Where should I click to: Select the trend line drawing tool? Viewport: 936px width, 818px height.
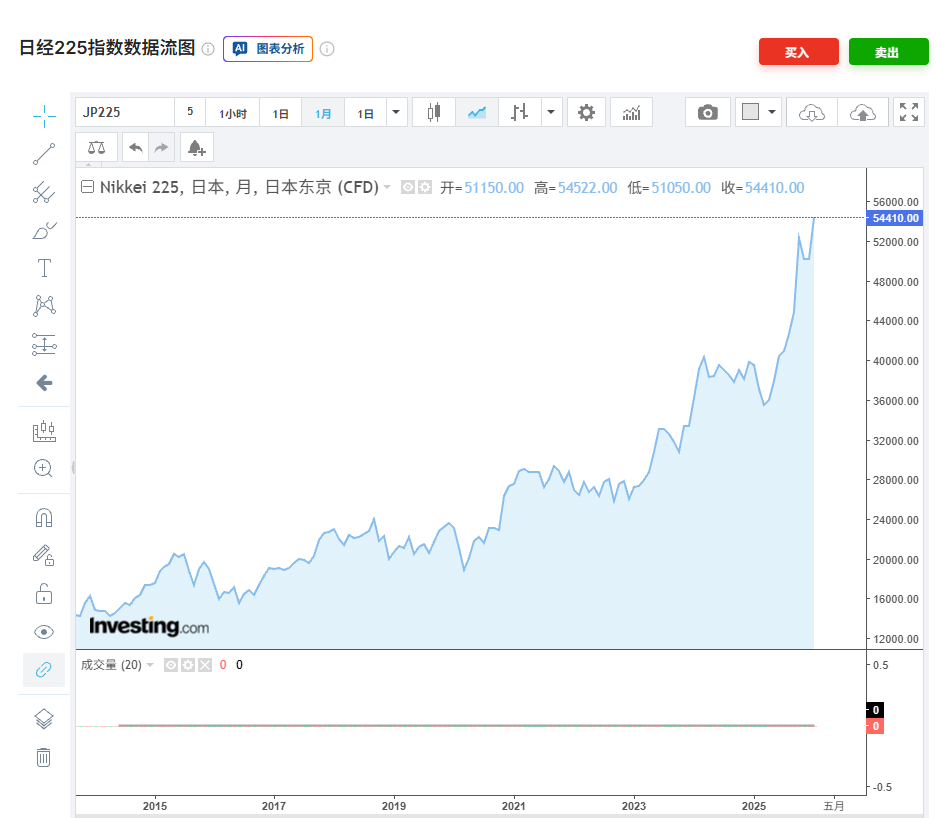[x=44, y=154]
